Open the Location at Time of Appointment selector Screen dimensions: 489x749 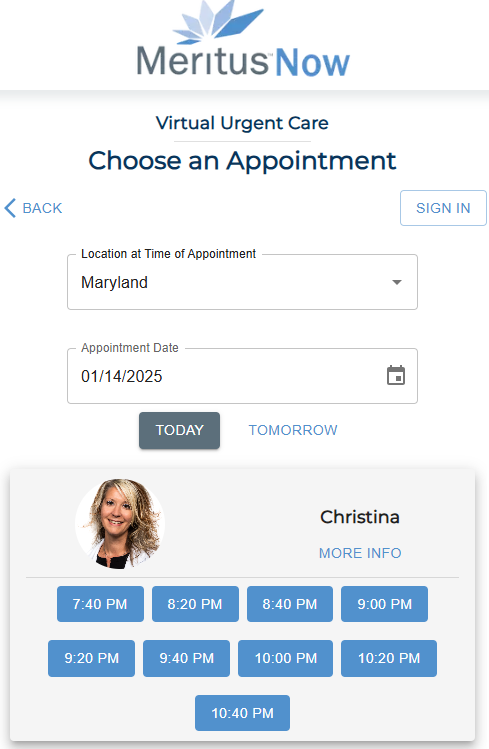coord(243,282)
